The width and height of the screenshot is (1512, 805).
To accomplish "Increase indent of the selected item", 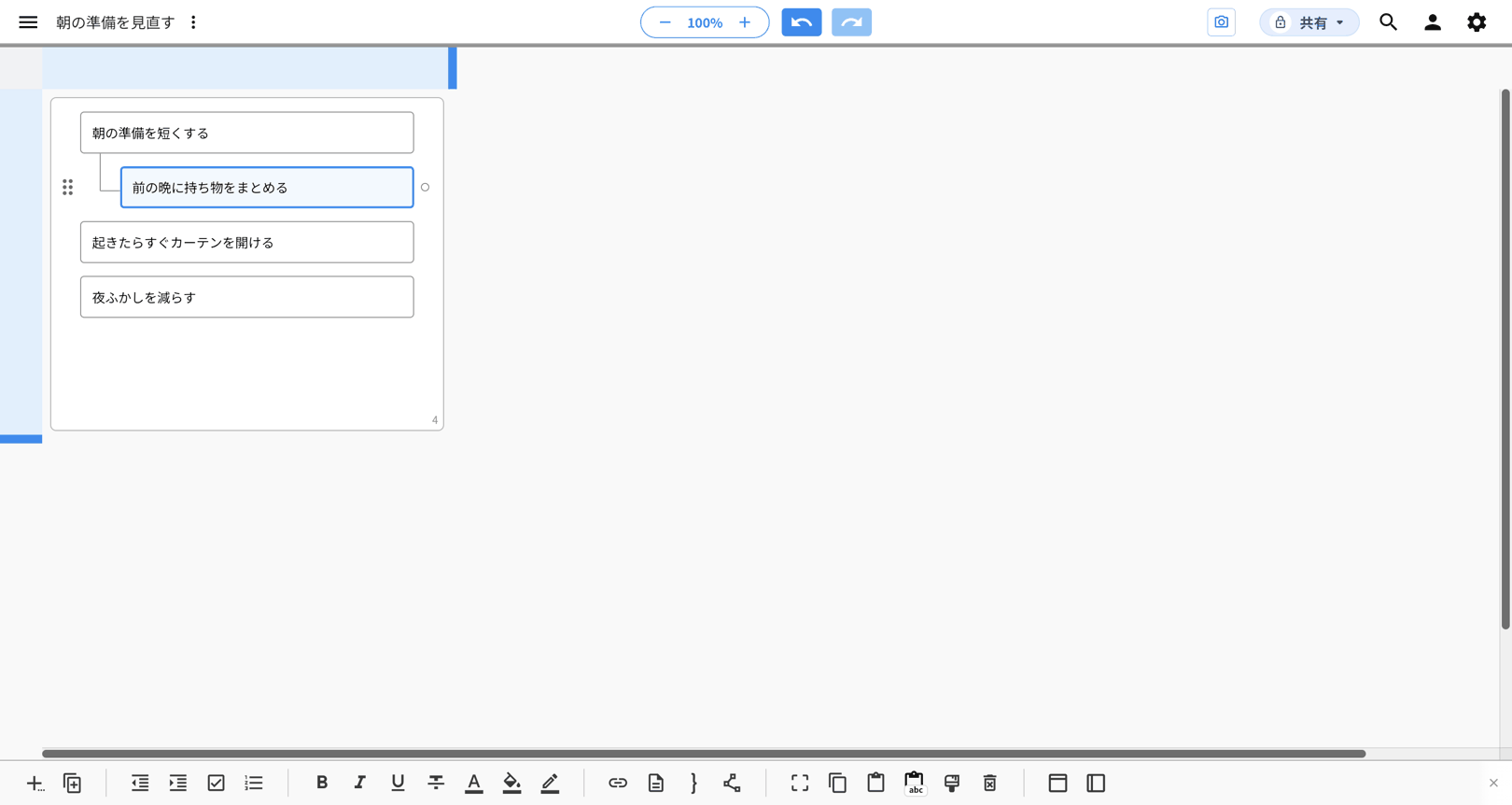I will [178, 783].
